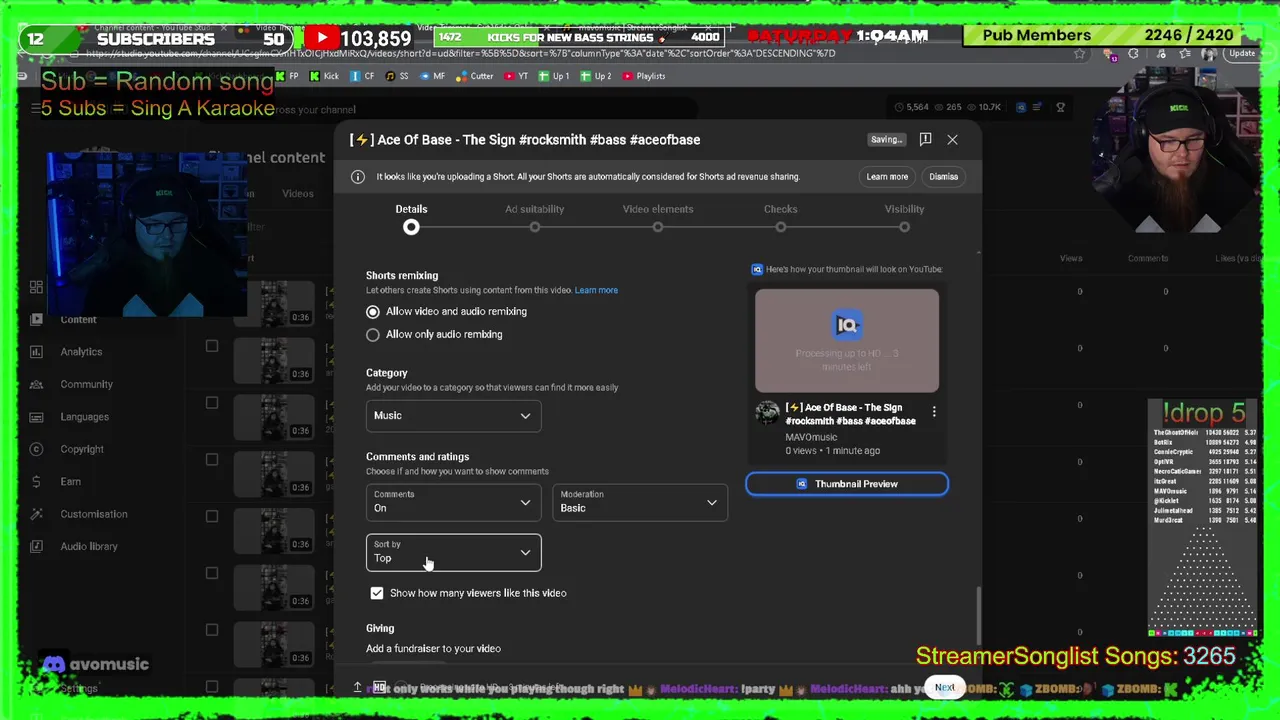This screenshot has width=1280, height=720.
Task: Click the upload status arrow icon in dialog footer
Action: [357, 687]
